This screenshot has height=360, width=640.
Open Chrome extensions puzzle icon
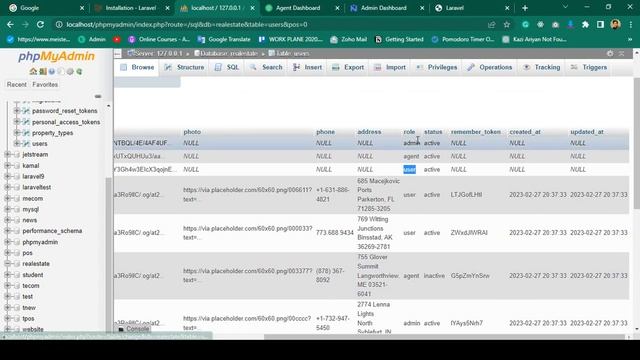click(585, 24)
